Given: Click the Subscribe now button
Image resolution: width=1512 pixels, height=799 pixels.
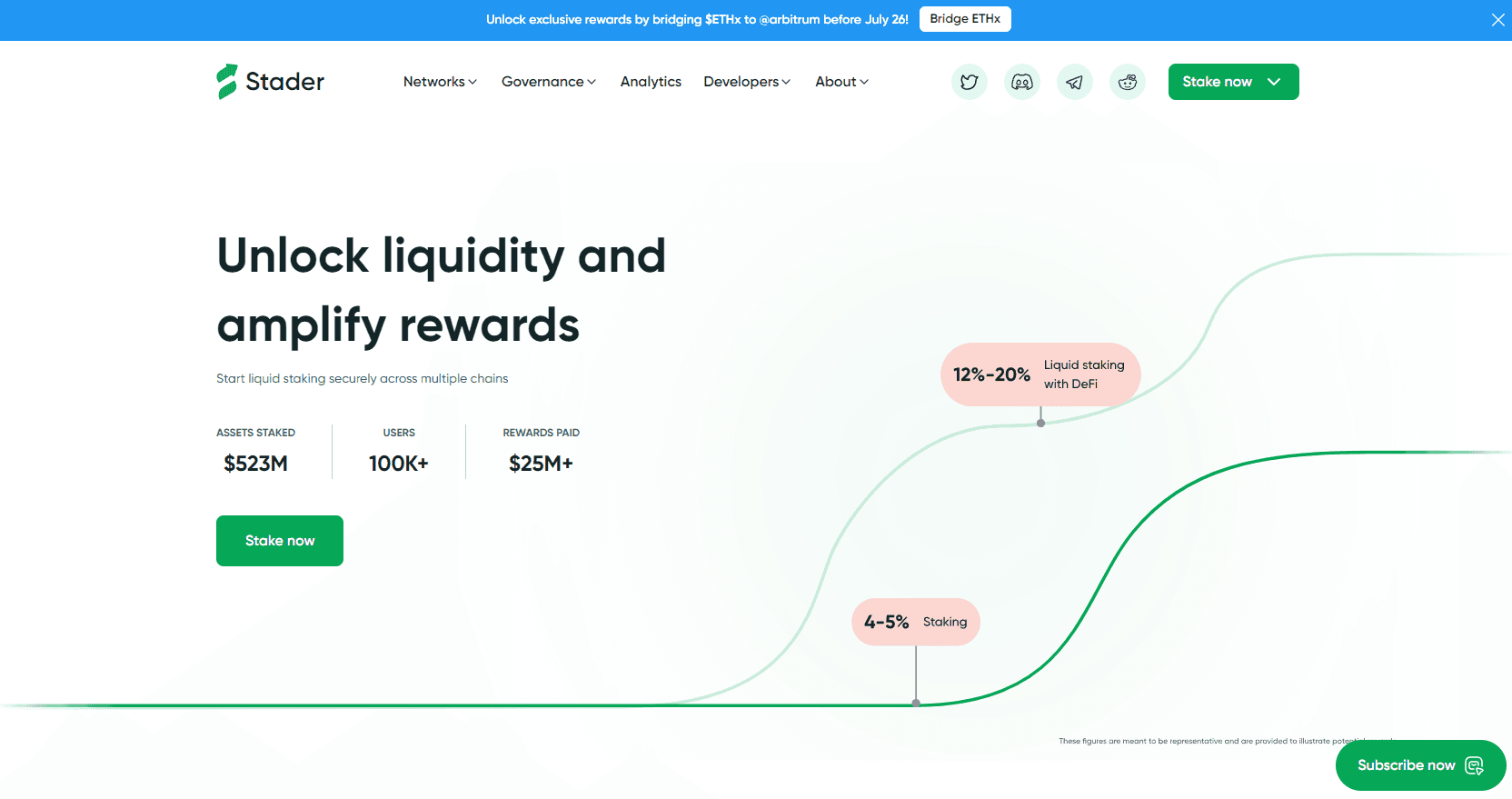Looking at the screenshot, I should (1420, 765).
